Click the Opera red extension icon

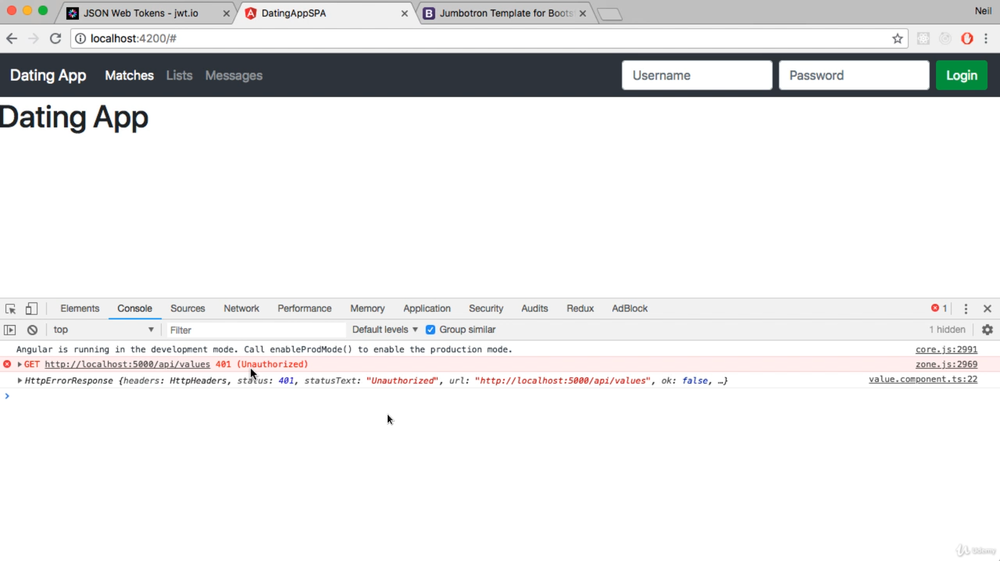tap(967, 38)
